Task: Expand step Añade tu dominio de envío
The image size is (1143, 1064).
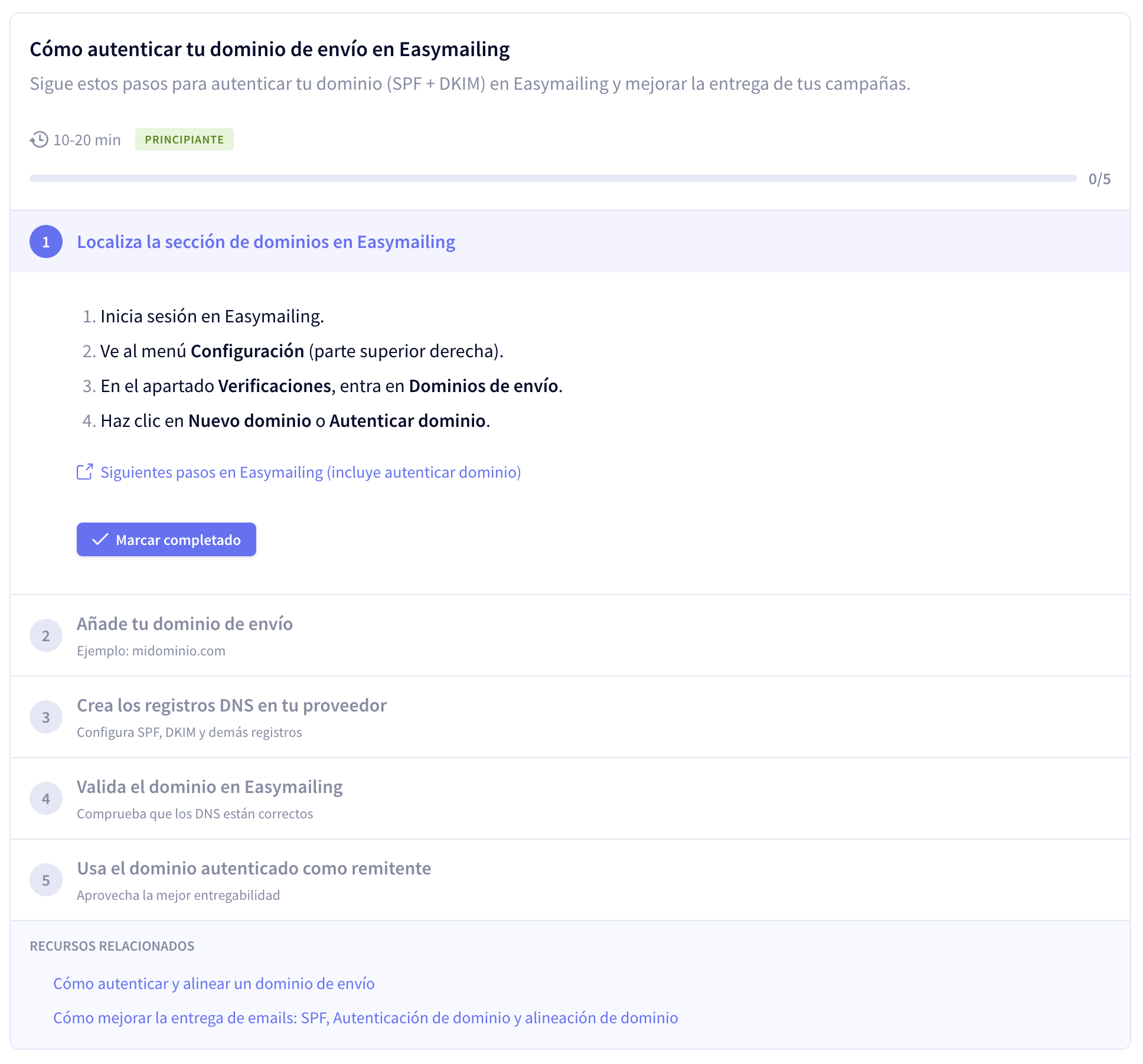Action: point(570,636)
